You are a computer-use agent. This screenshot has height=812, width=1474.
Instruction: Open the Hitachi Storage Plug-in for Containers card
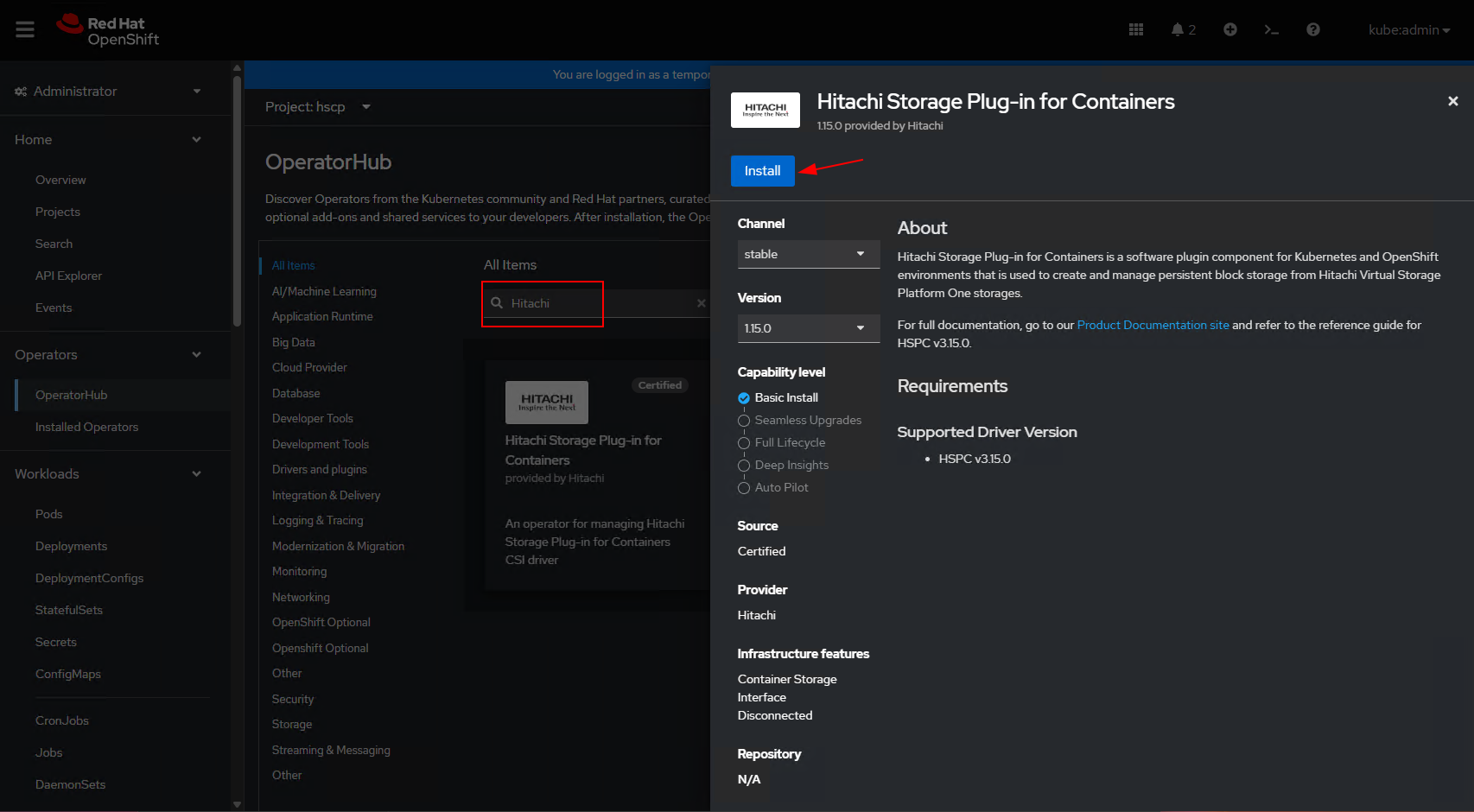point(596,475)
